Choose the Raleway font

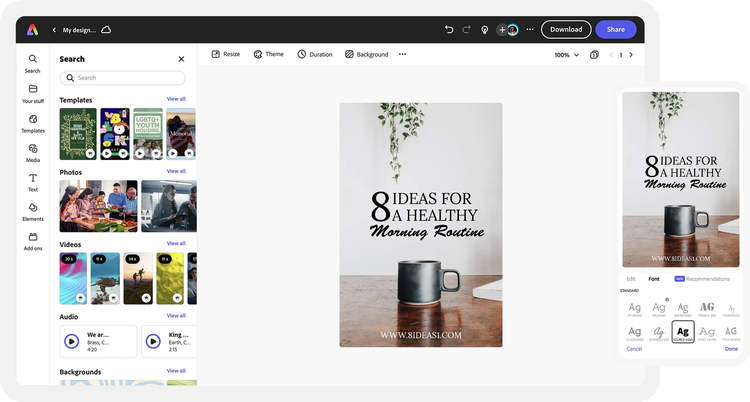(659, 309)
